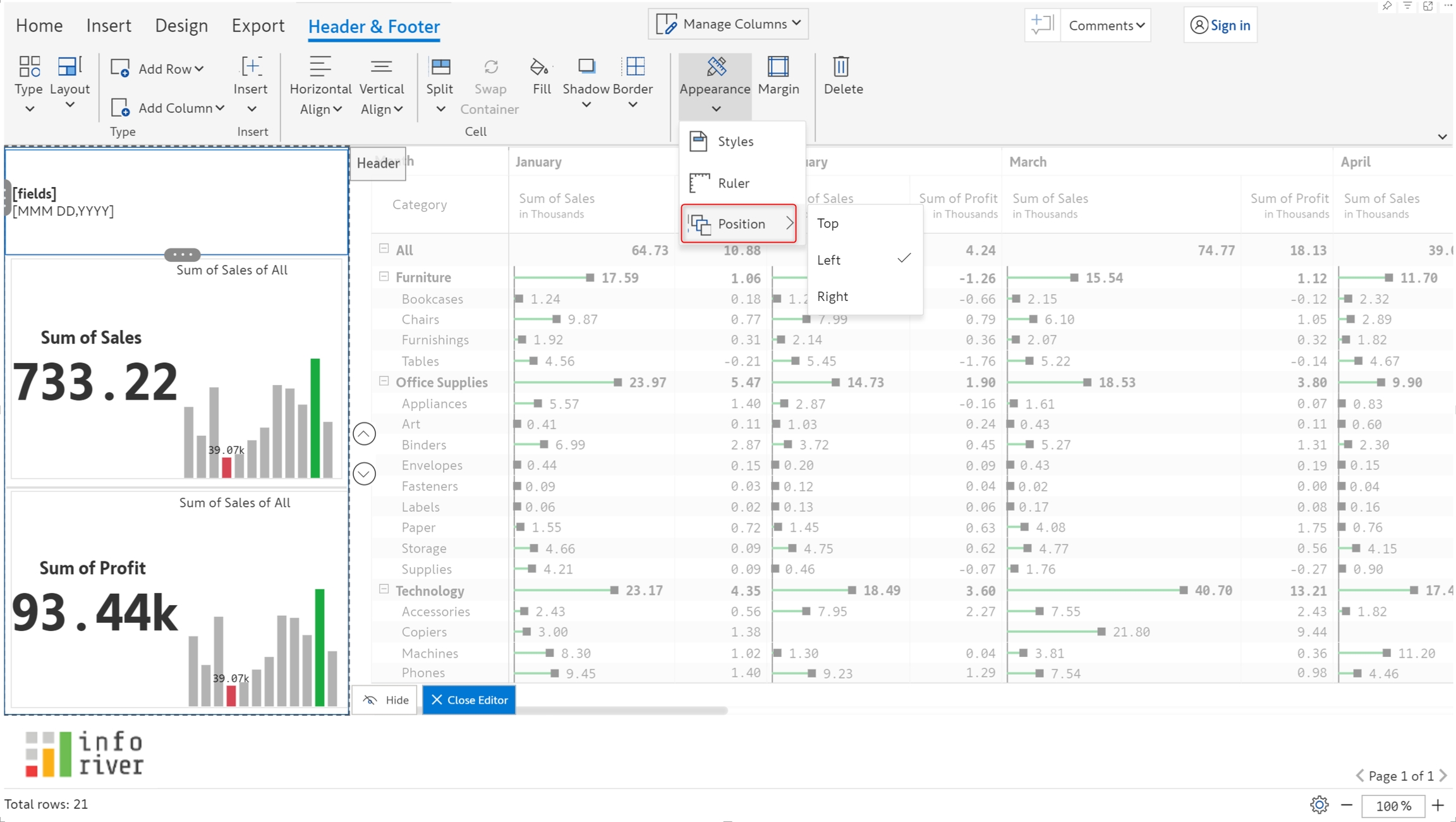The image size is (1456, 822).
Task: Open Shadow options icon
Action: coord(586,67)
